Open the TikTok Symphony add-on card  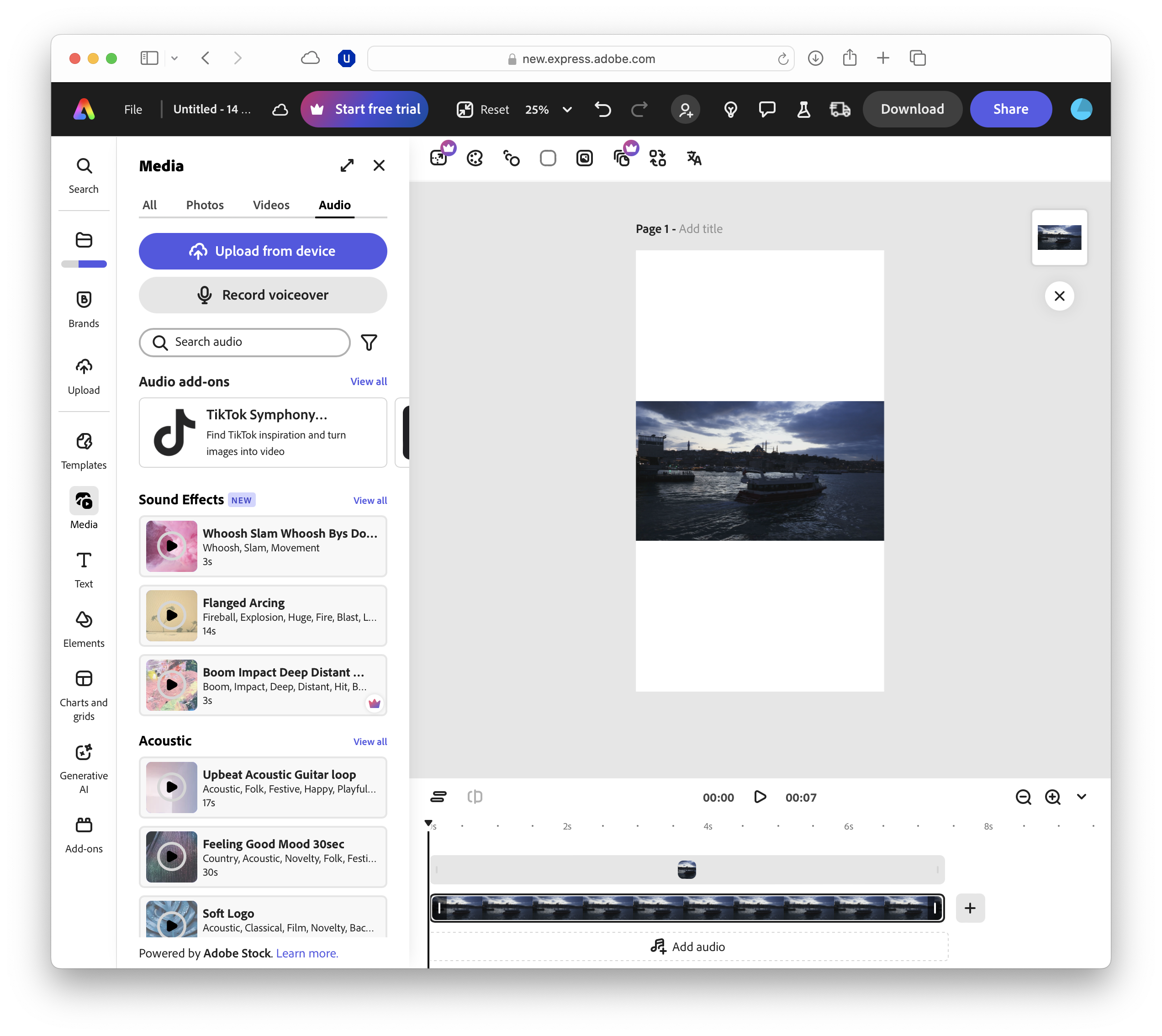tap(263, 433)
